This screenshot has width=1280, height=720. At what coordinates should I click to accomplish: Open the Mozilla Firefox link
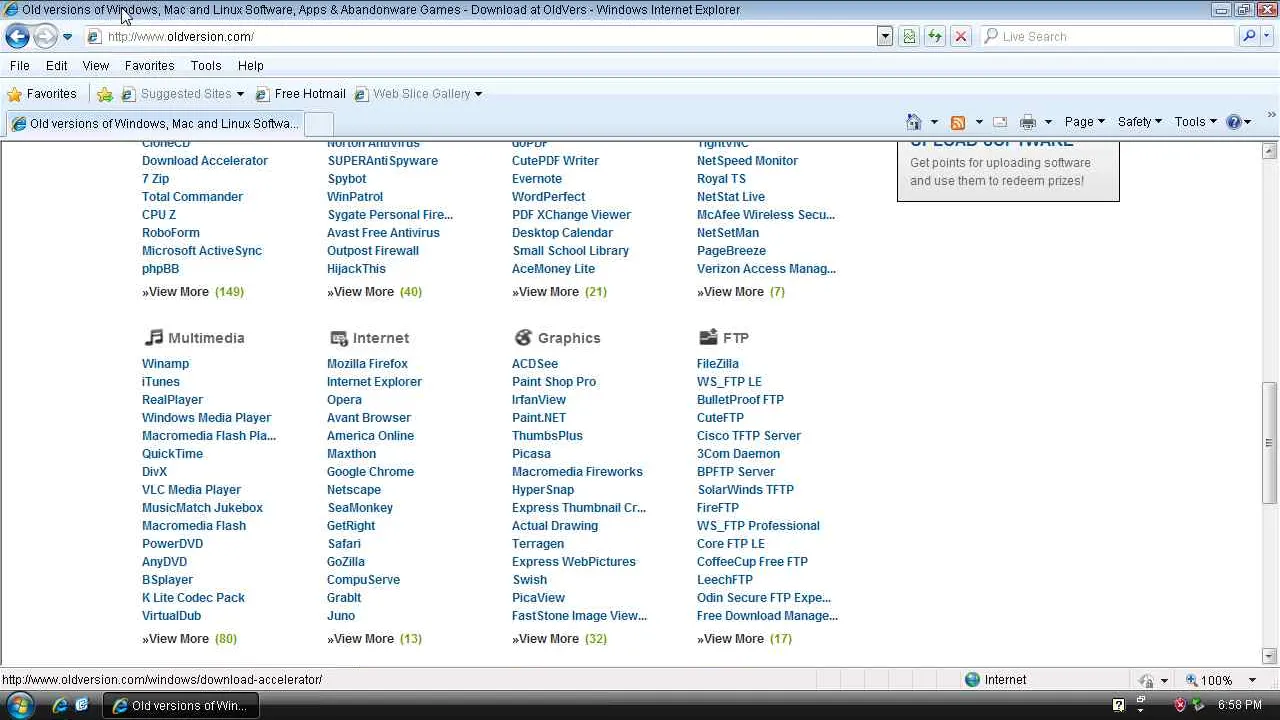[367, 364]
